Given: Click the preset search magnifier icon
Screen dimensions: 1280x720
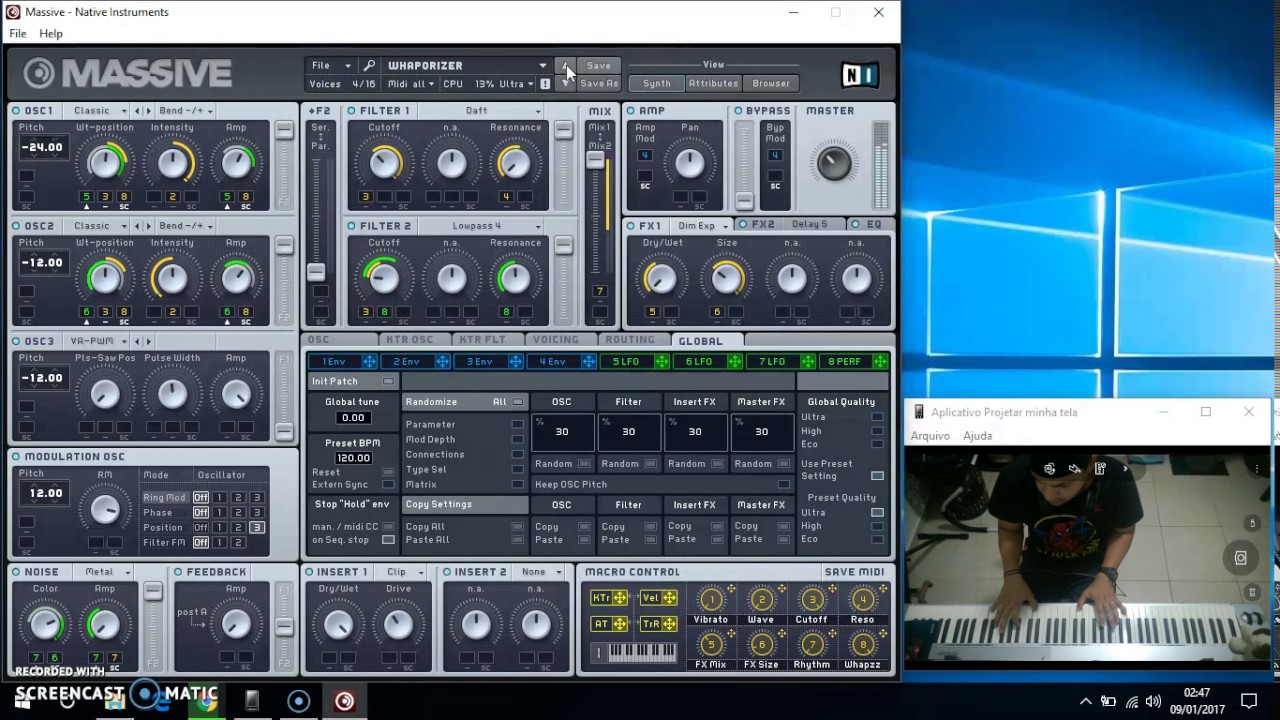Looking at the screenshot, I should click(x=369, y=66).
